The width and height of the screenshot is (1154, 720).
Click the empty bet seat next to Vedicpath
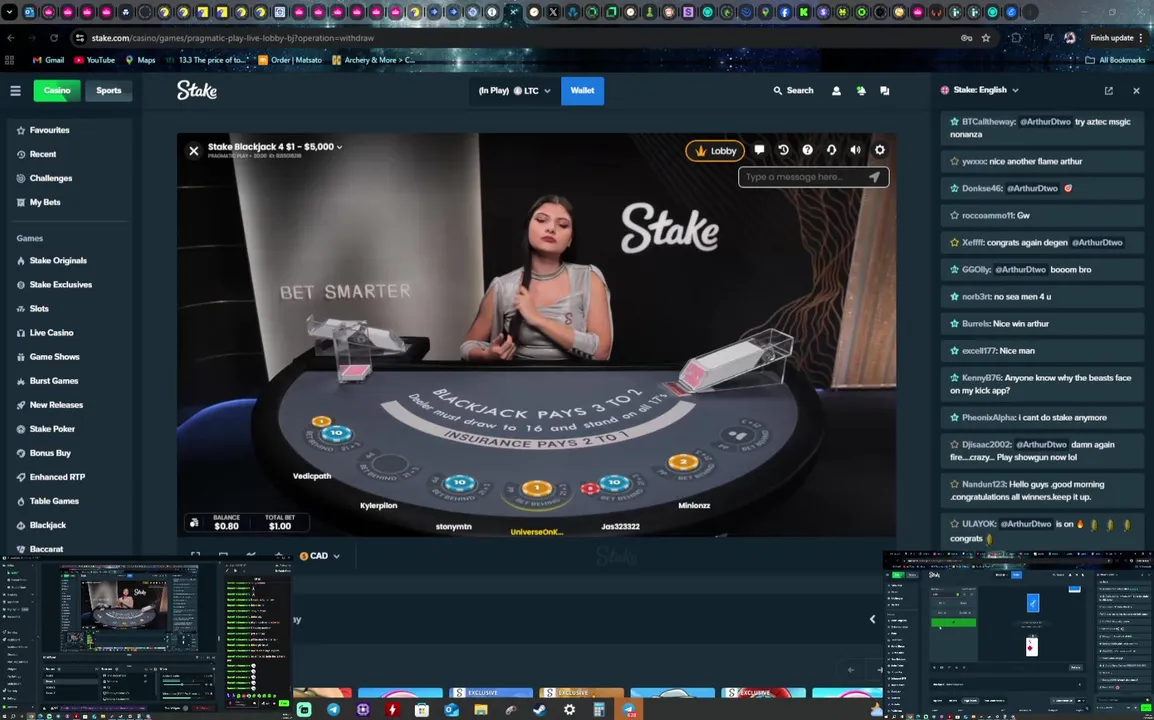[391, 465]
